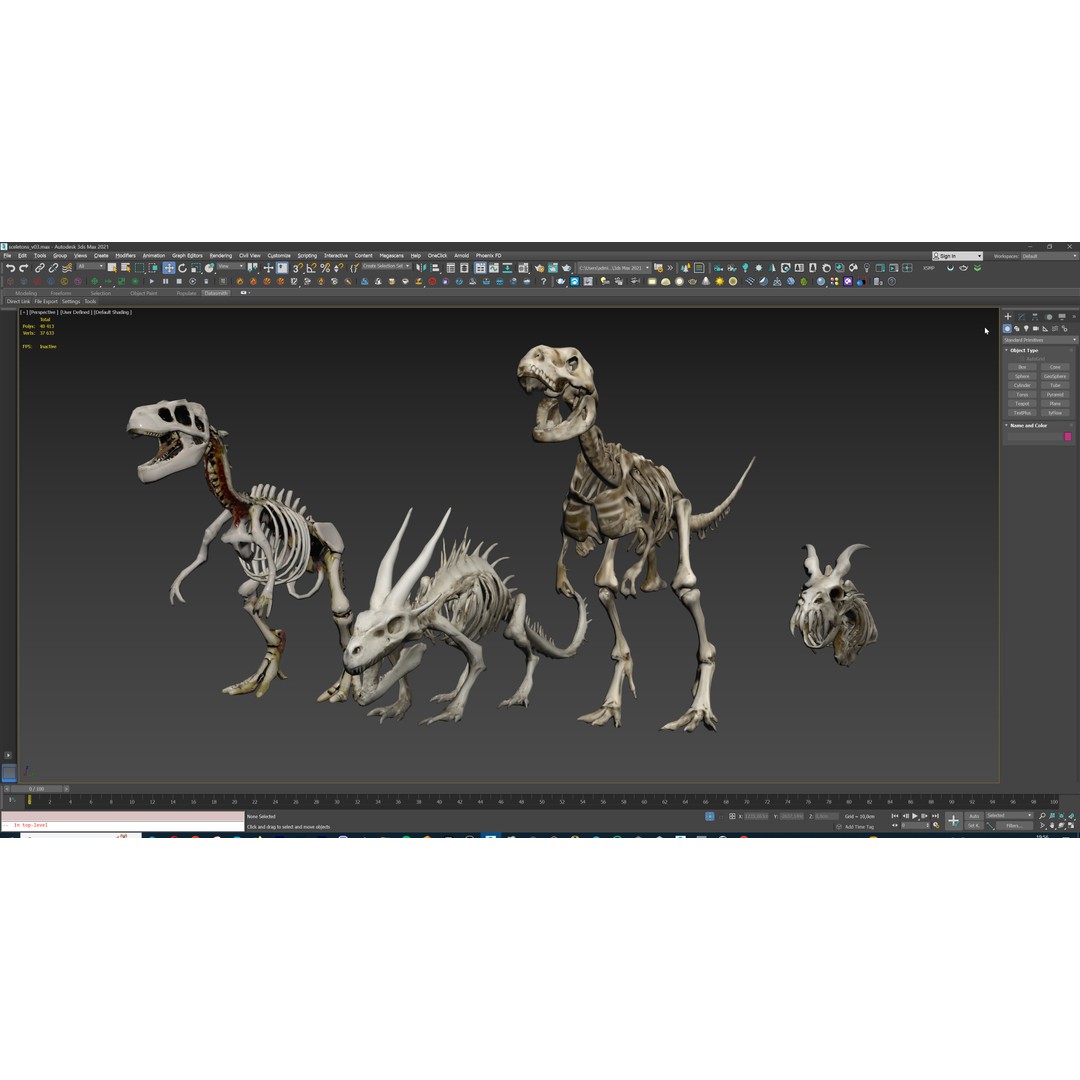Click the Play Animation button
Viewport: 1080px width, 1080px height.
tap(915, 816)
